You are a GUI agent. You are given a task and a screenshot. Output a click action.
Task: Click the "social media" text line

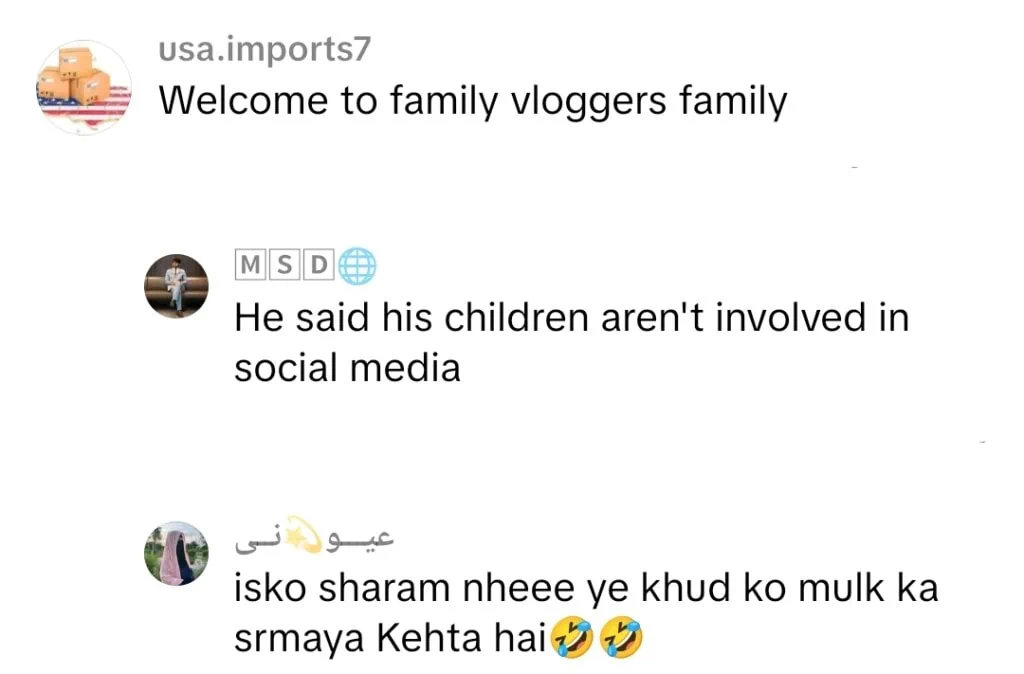[347, 368]
